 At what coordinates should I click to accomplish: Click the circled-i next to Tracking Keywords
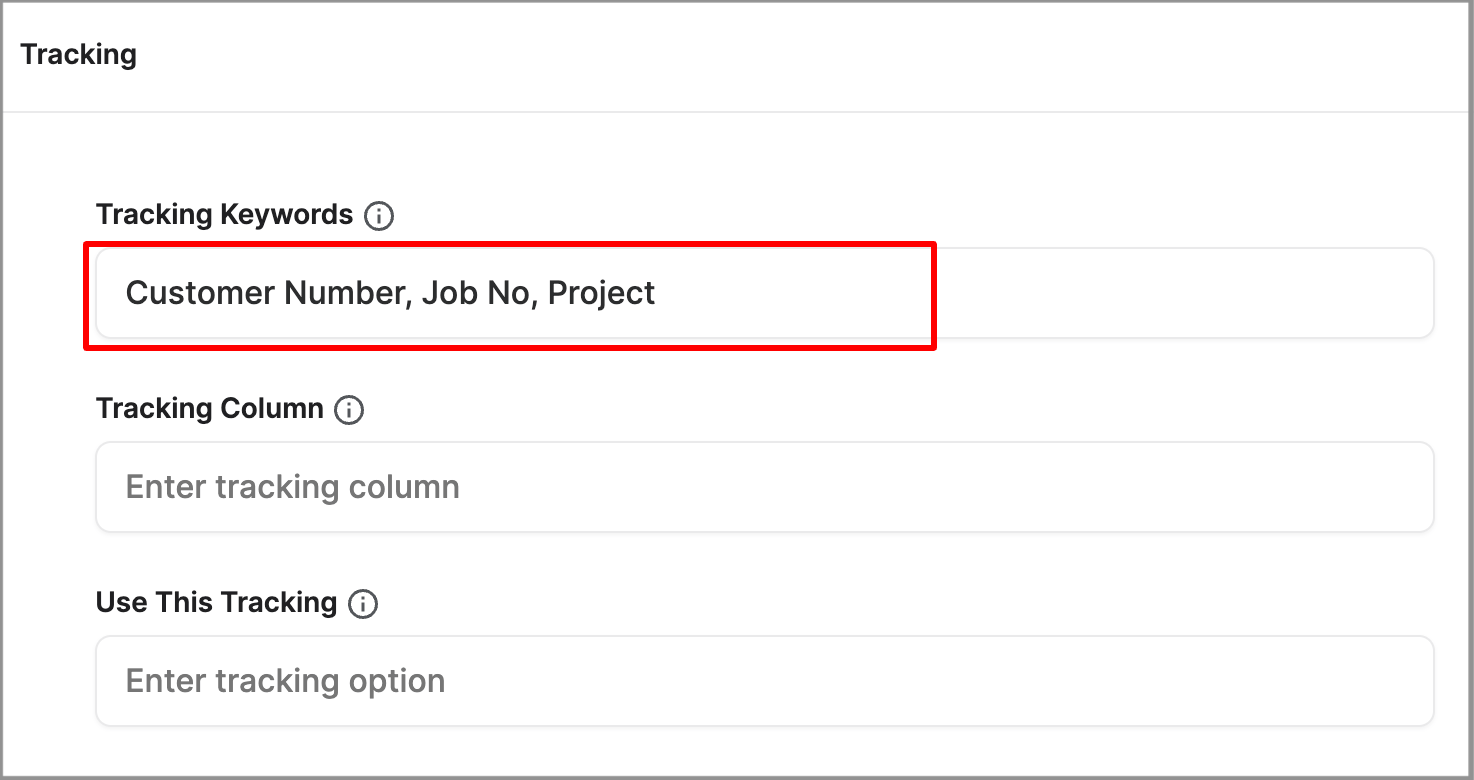(378, 215)
